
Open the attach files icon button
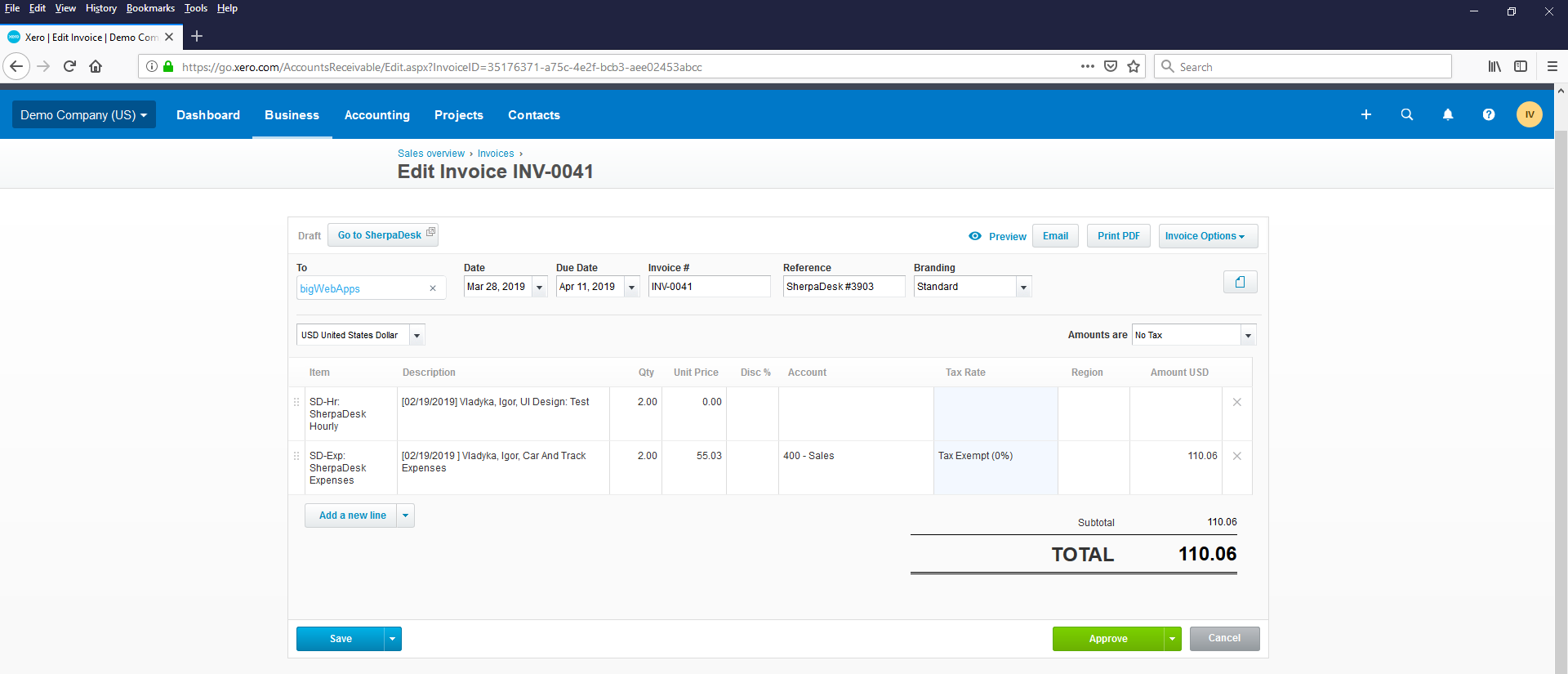pos(1240,282)
